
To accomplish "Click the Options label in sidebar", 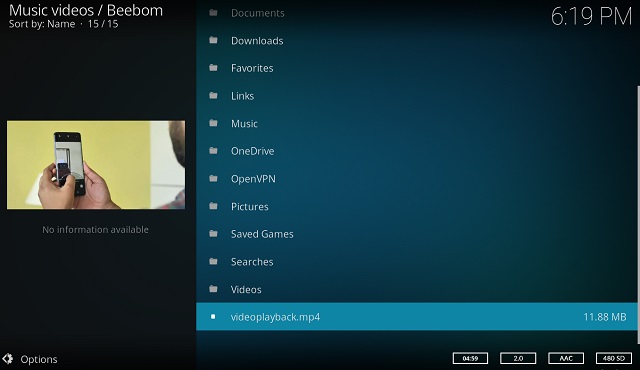I will (39, 359).
